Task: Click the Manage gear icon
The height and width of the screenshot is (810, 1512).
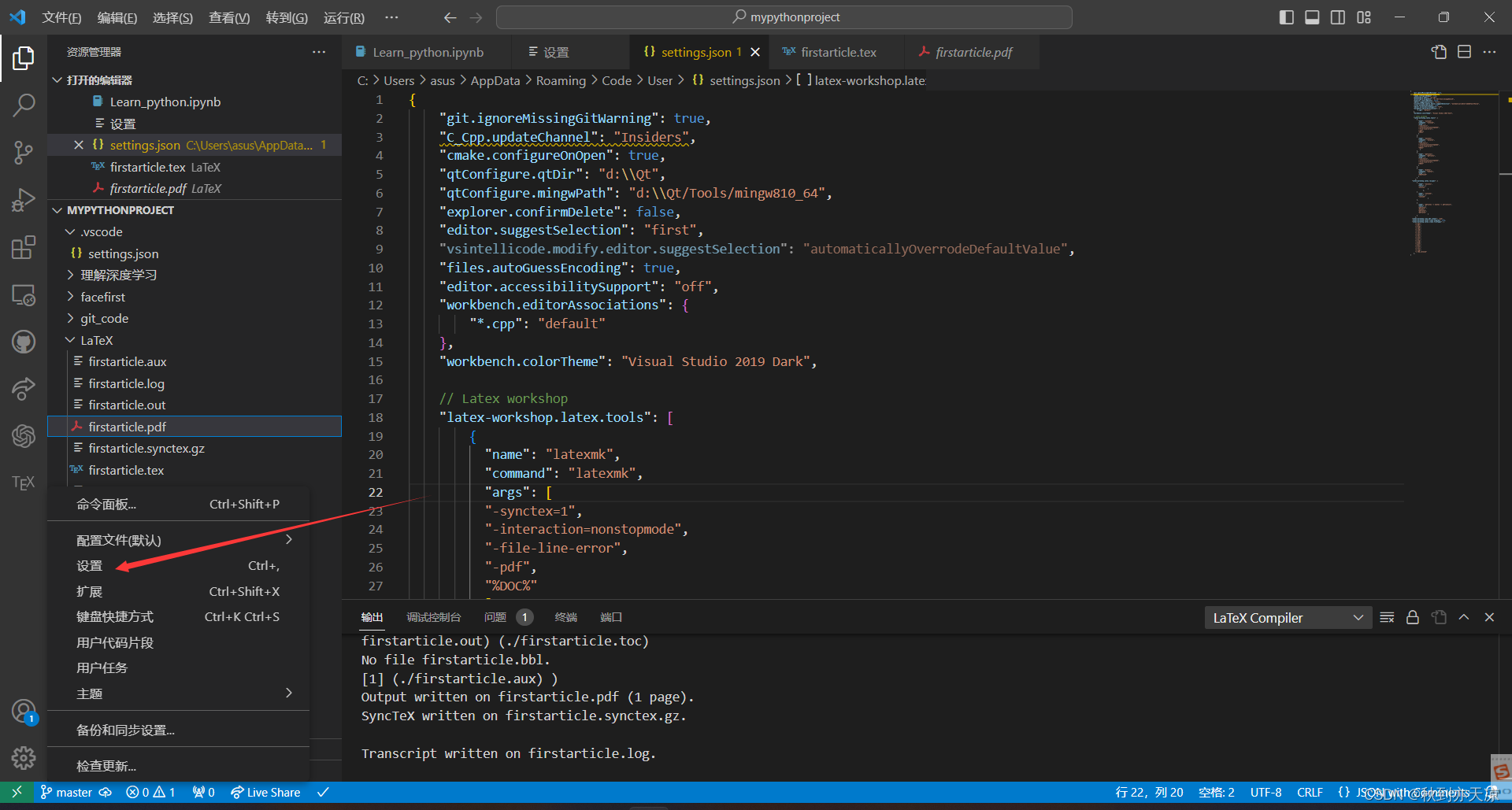Action: [x=24, y=758]
